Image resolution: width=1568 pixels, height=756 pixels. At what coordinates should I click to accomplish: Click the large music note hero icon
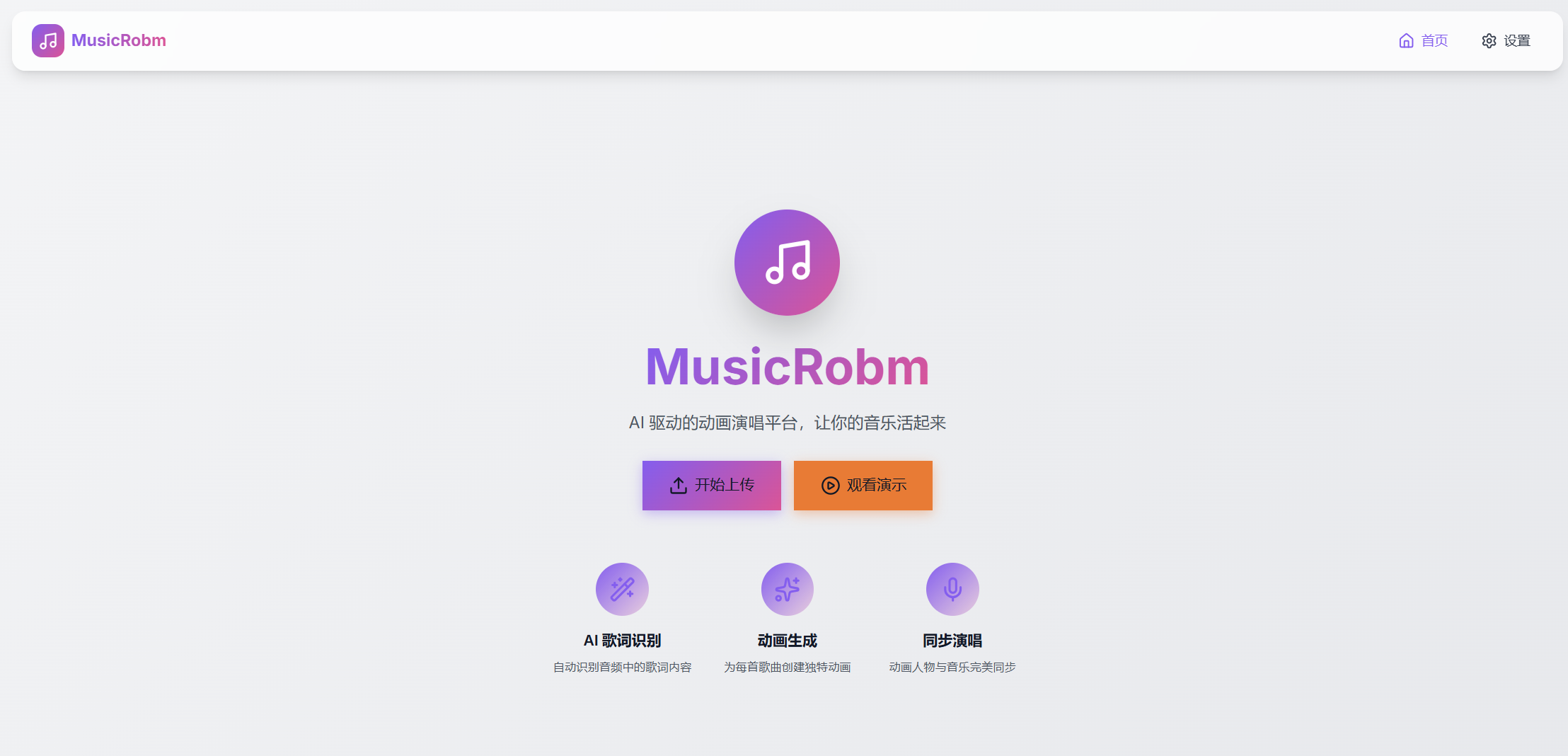[787, 263]
